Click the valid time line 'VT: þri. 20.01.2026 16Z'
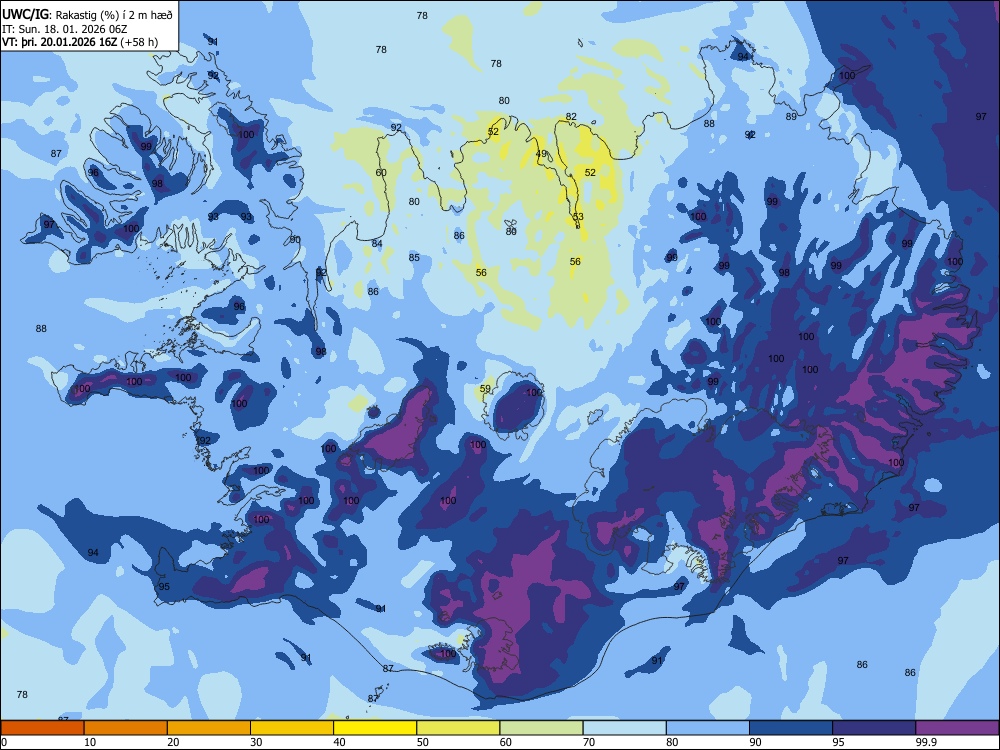This screenshot has height=750, width=1000. point(60,42)
